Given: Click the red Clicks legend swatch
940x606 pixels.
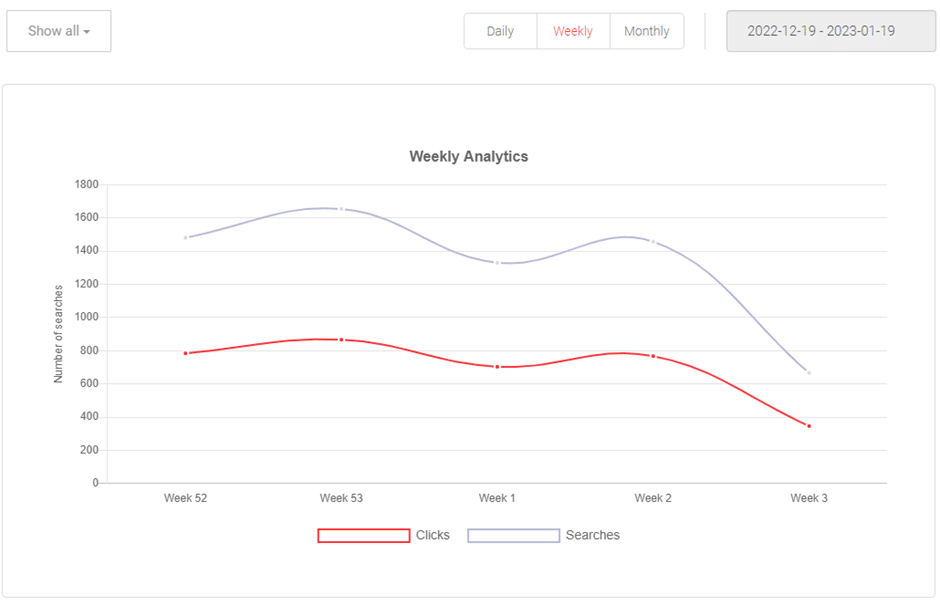Looking at the screenshot, I should click(x=363, y=535).
